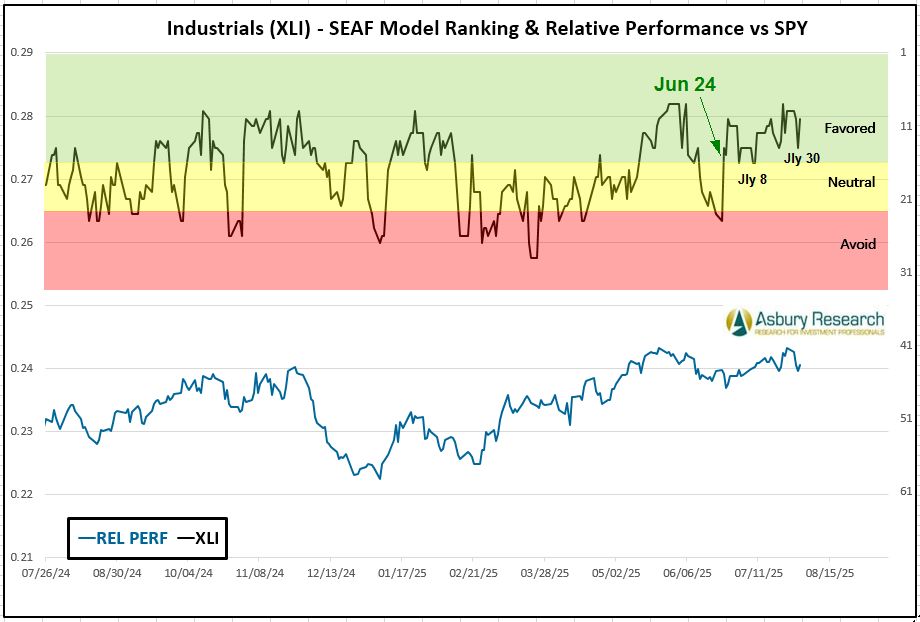The width and height of the screenshot is (920, 622).
Task: Click the Neutral zone label
Action: pyautogui.click(x=851, y=182)
